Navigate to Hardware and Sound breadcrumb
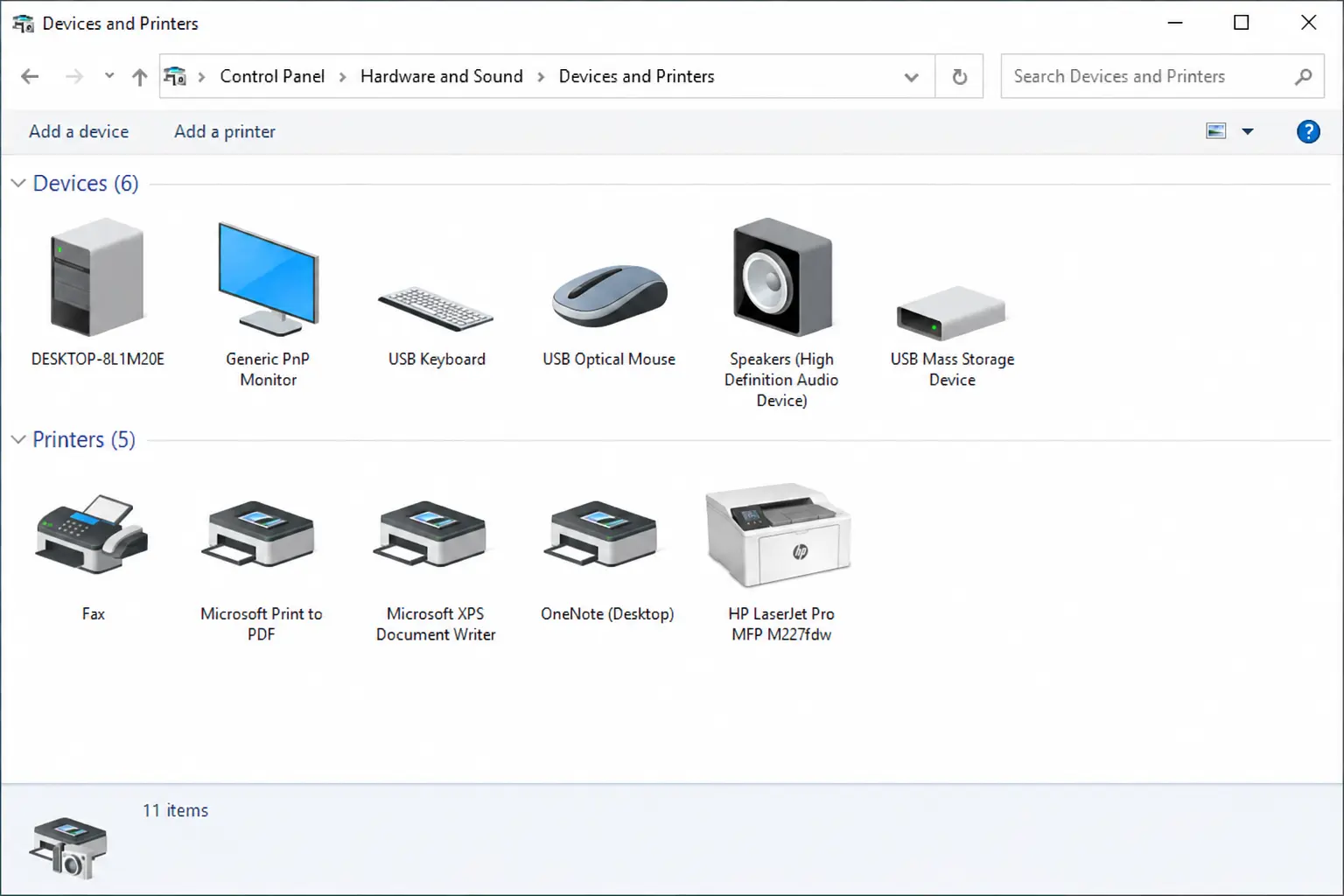Image resolution: width=1344 pixels, height=896 pixels. tap(442, 76)
